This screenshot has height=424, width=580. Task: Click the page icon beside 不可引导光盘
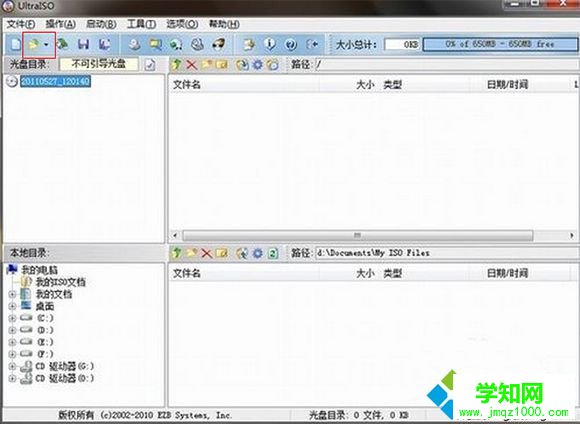[x=150, y=65]
